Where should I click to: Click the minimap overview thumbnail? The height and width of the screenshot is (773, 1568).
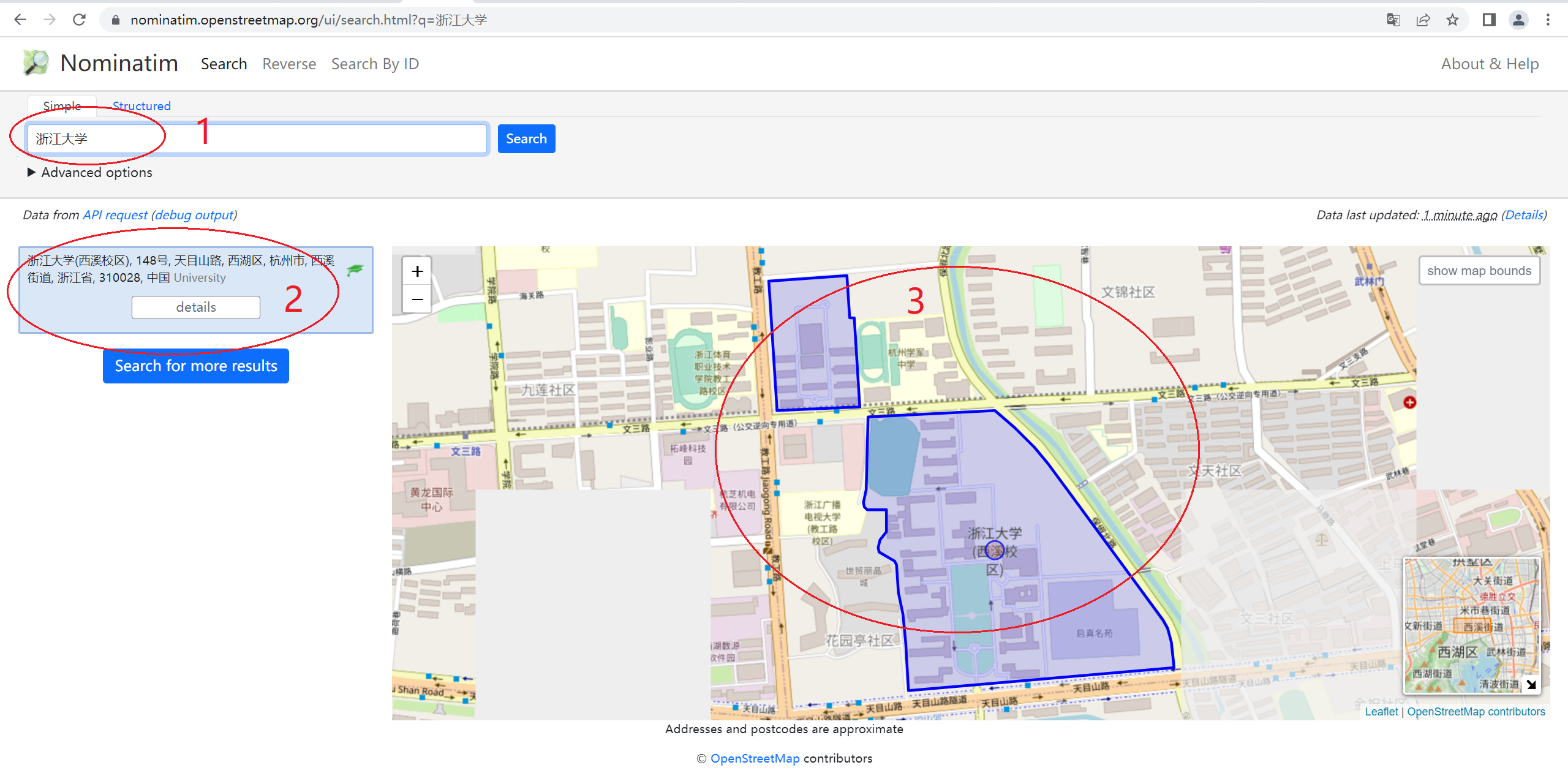pos(1472,625)
